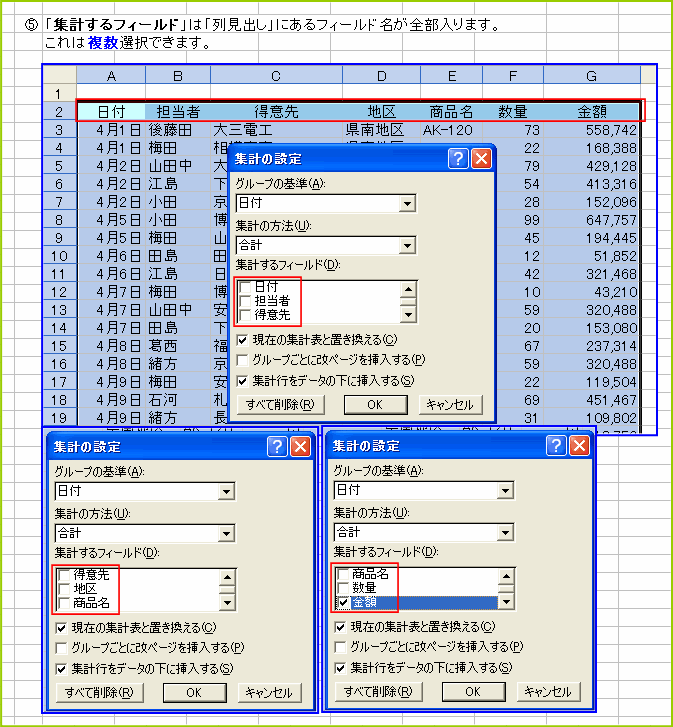This screenshot has width=673, height=727.
Task: Click amount cell 558,742
Action: [x=591, y=130]
